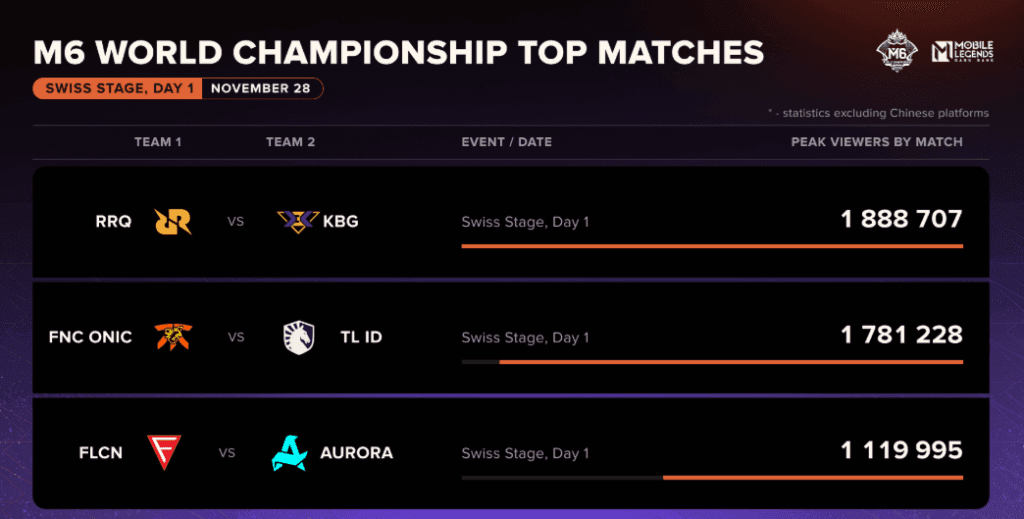Click the Event / Date column header
The image size is (1024, 519).
(x=507, y=142)
